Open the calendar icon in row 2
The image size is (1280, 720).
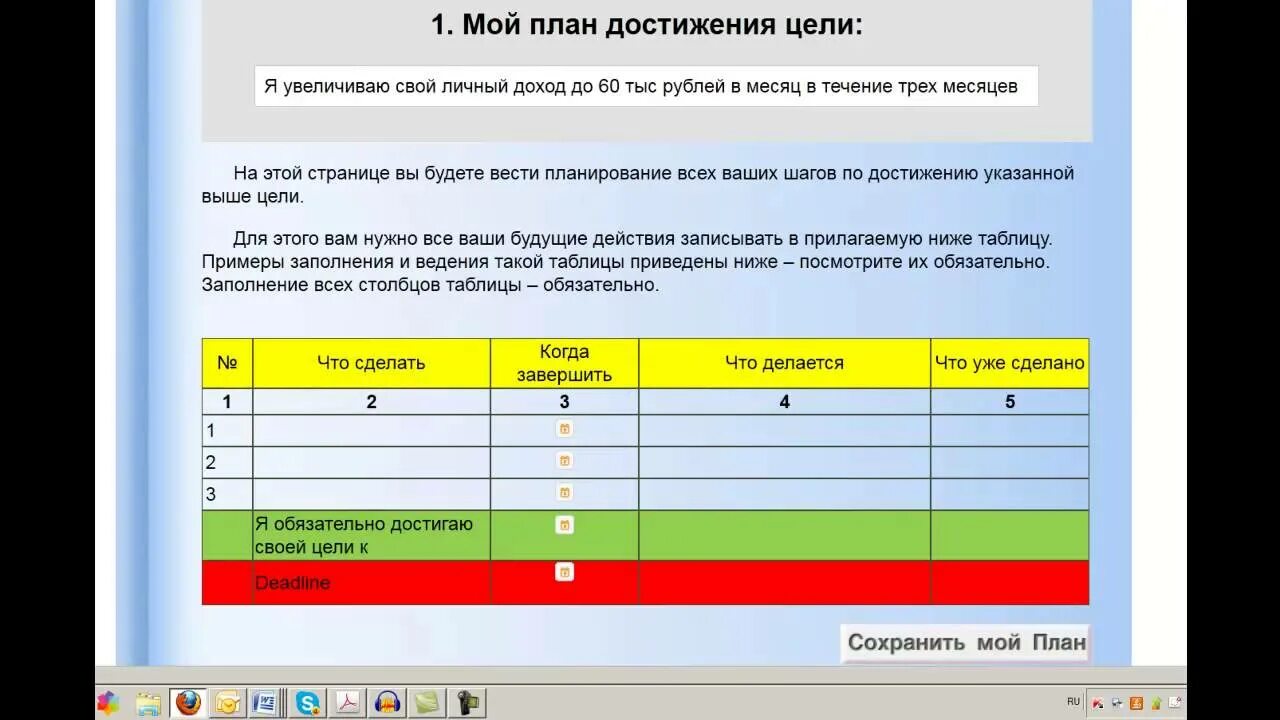tap(564, 460)
